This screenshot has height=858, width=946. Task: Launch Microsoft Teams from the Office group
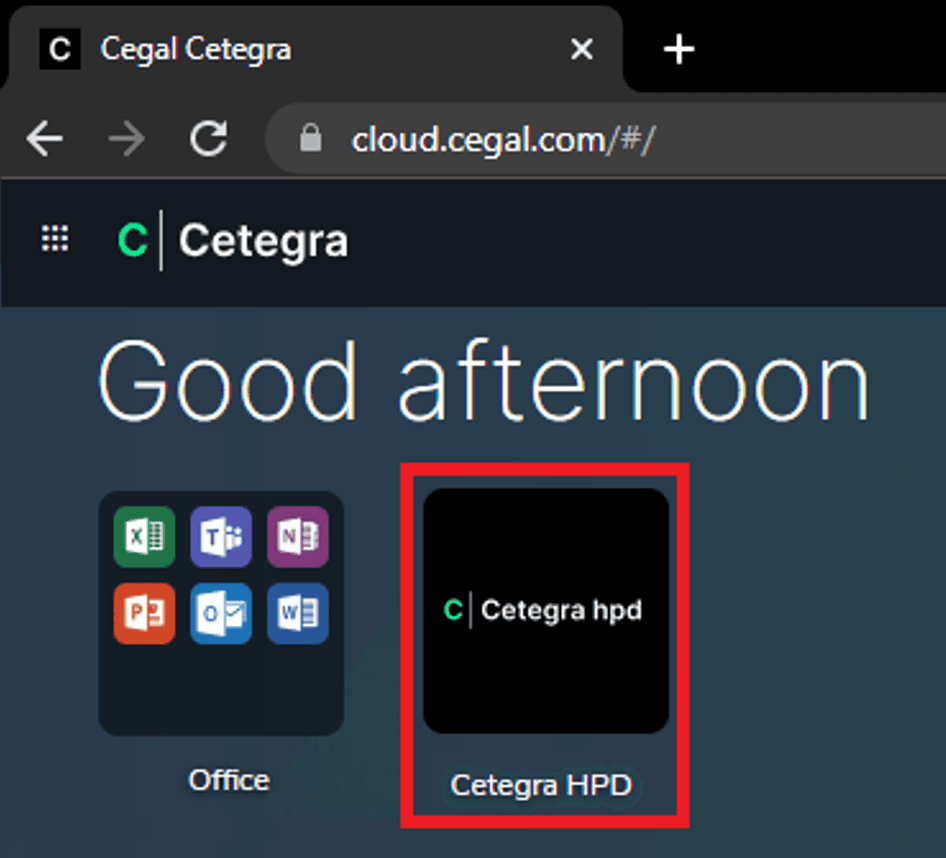click(x=221, y=537)
